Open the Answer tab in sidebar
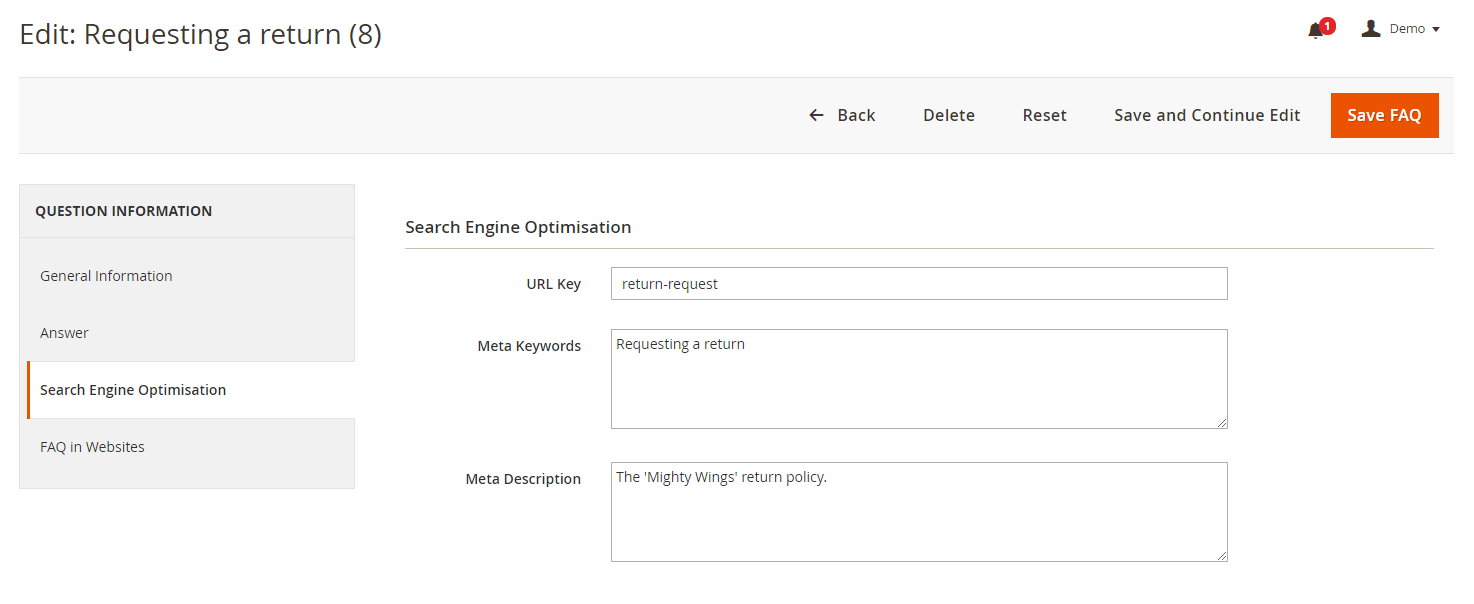Screen dimensions: 1474x604 64,333
